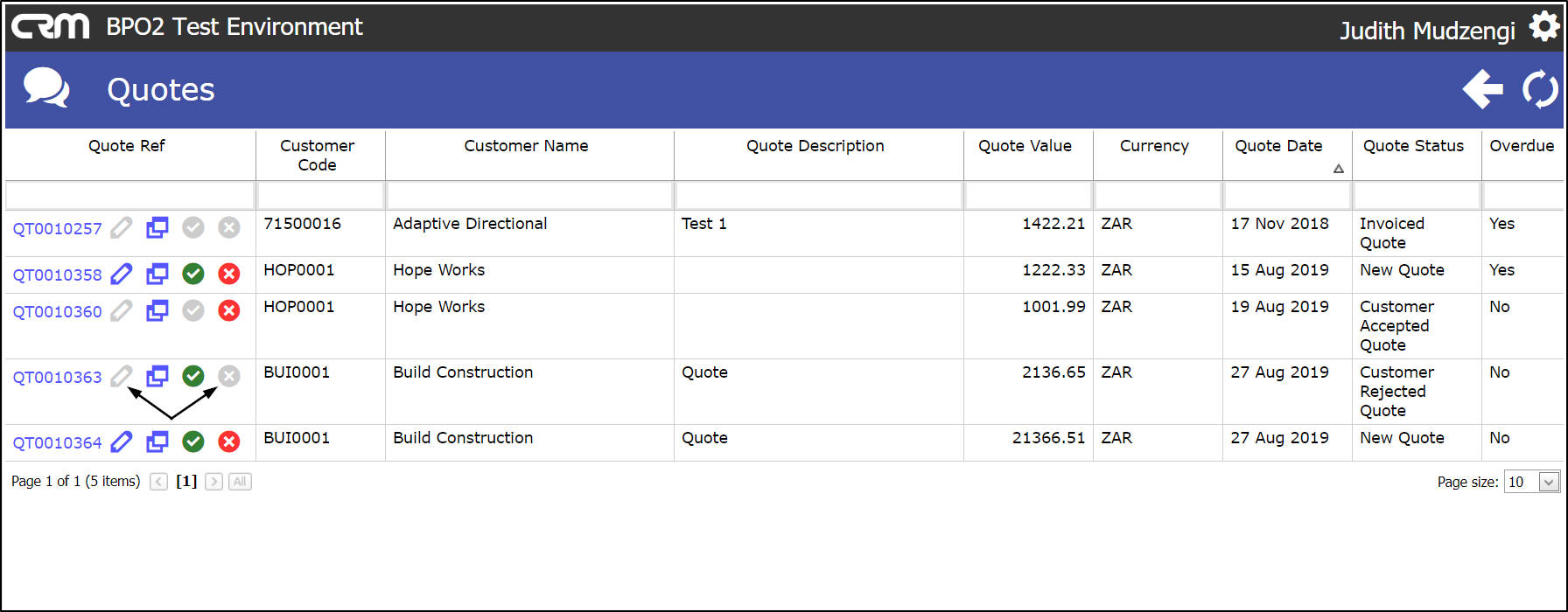Click the All pages button
The image size is (1568, 612).
[x=240, y=482]
